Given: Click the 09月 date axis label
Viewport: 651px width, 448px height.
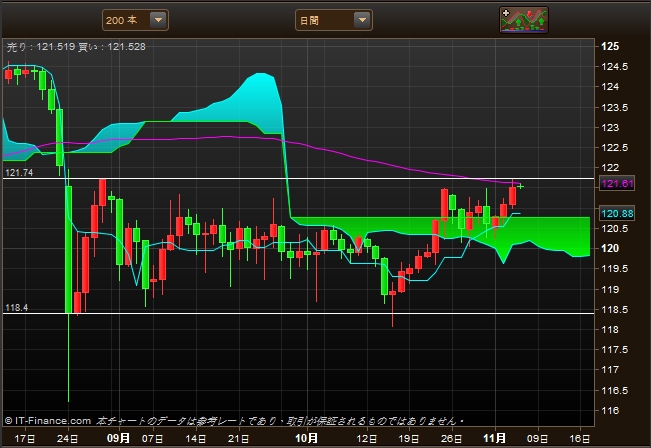Looking at the screenshot, I should (x=118, y=438).
